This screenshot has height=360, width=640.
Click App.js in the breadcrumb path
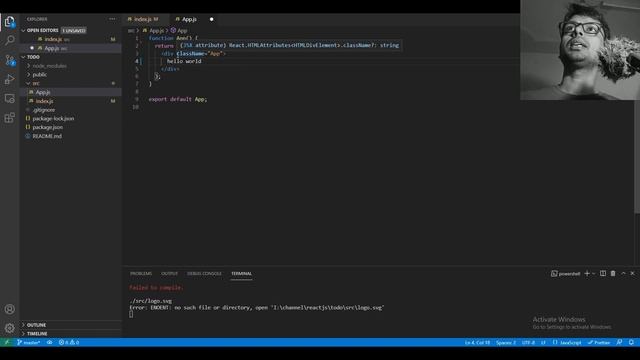tap(156, 31)
